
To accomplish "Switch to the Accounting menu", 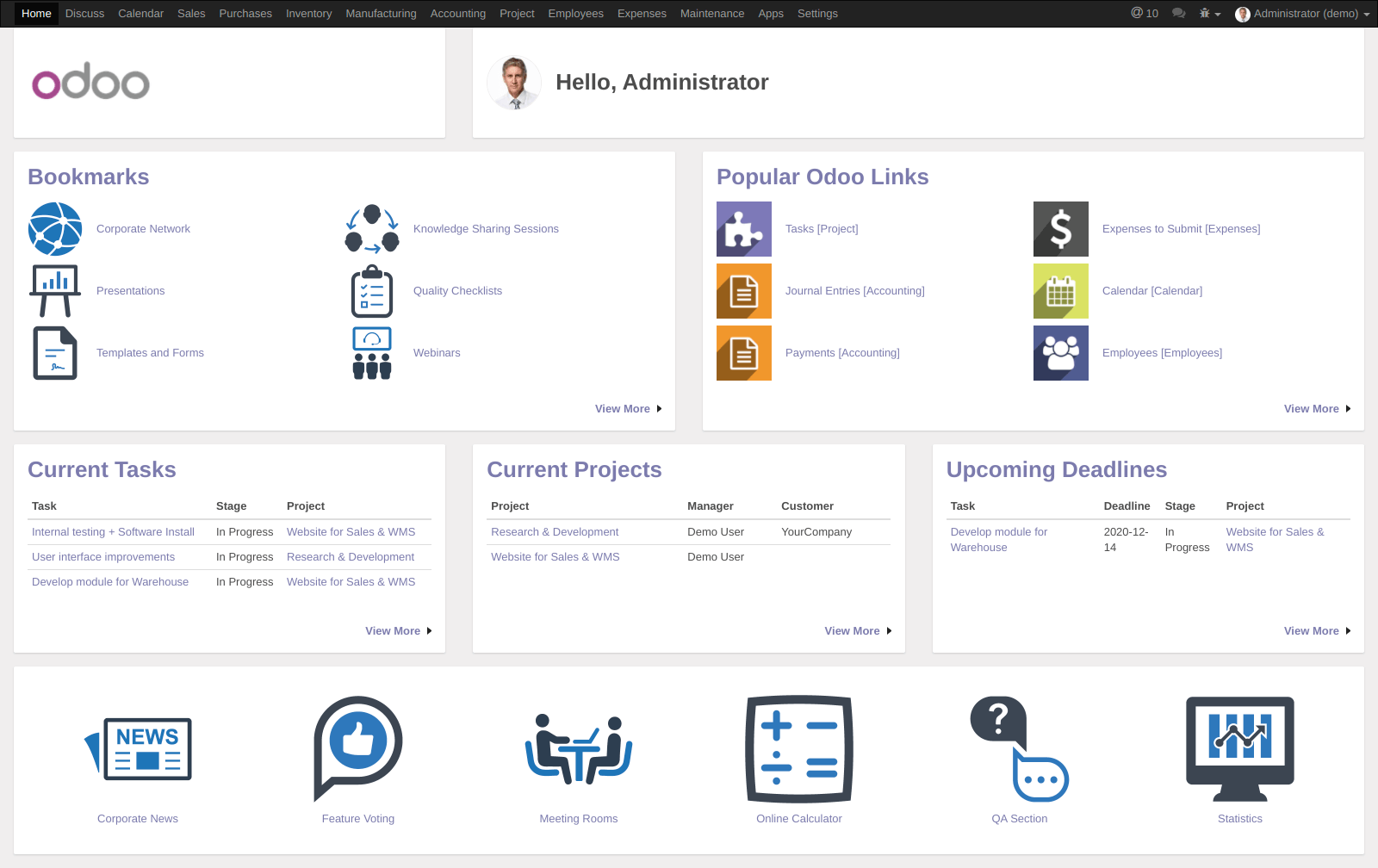I will point(457,13).
